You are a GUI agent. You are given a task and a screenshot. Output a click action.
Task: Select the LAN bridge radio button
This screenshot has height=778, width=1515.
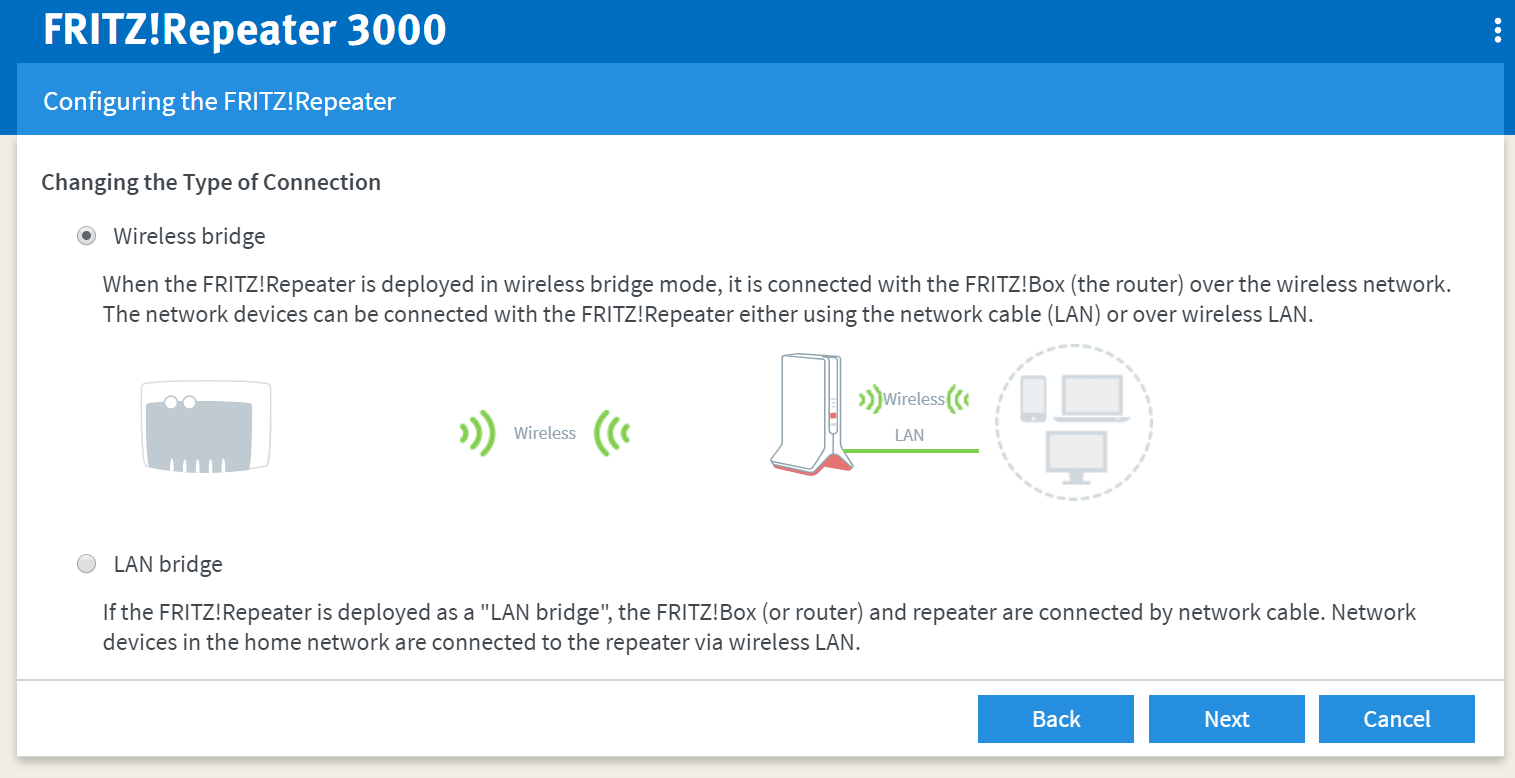pos(87,564)
